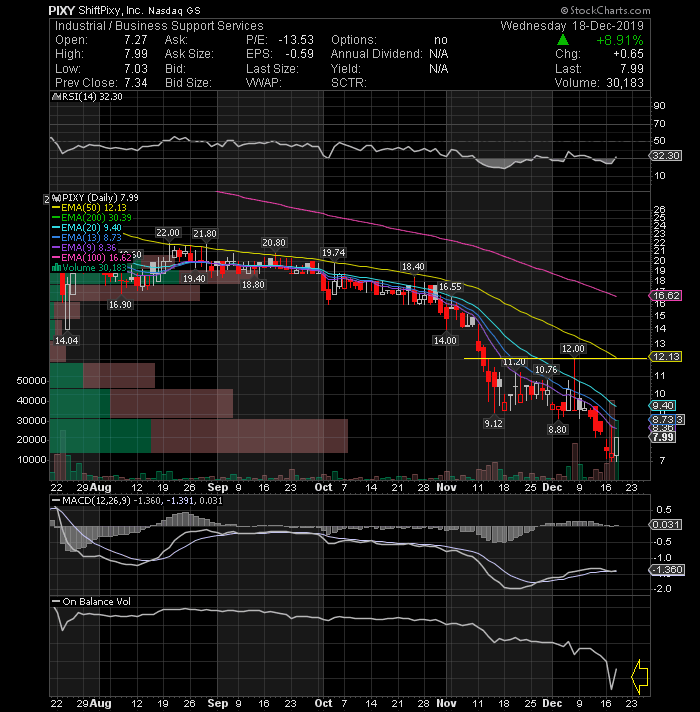
Task: Click the 18.40 price label
Action: pos(413,267)
